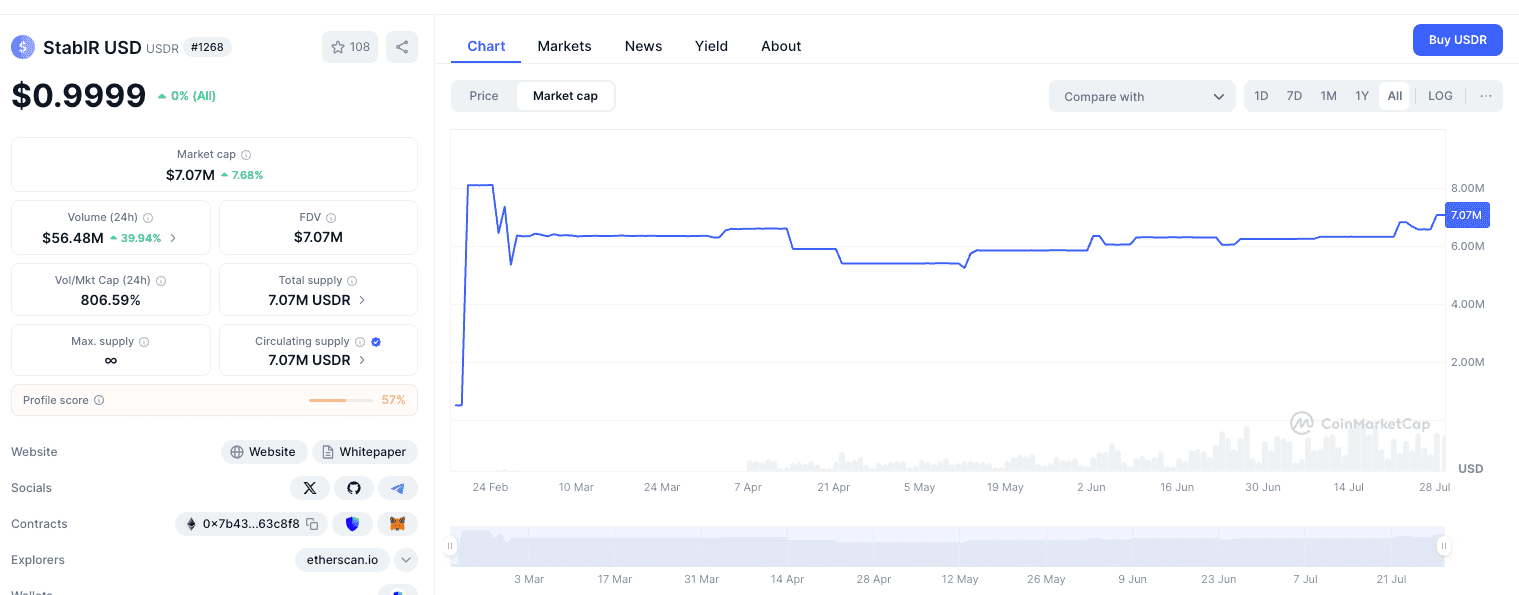Click the Ethereum contract address chip

(x=251, y=524)
